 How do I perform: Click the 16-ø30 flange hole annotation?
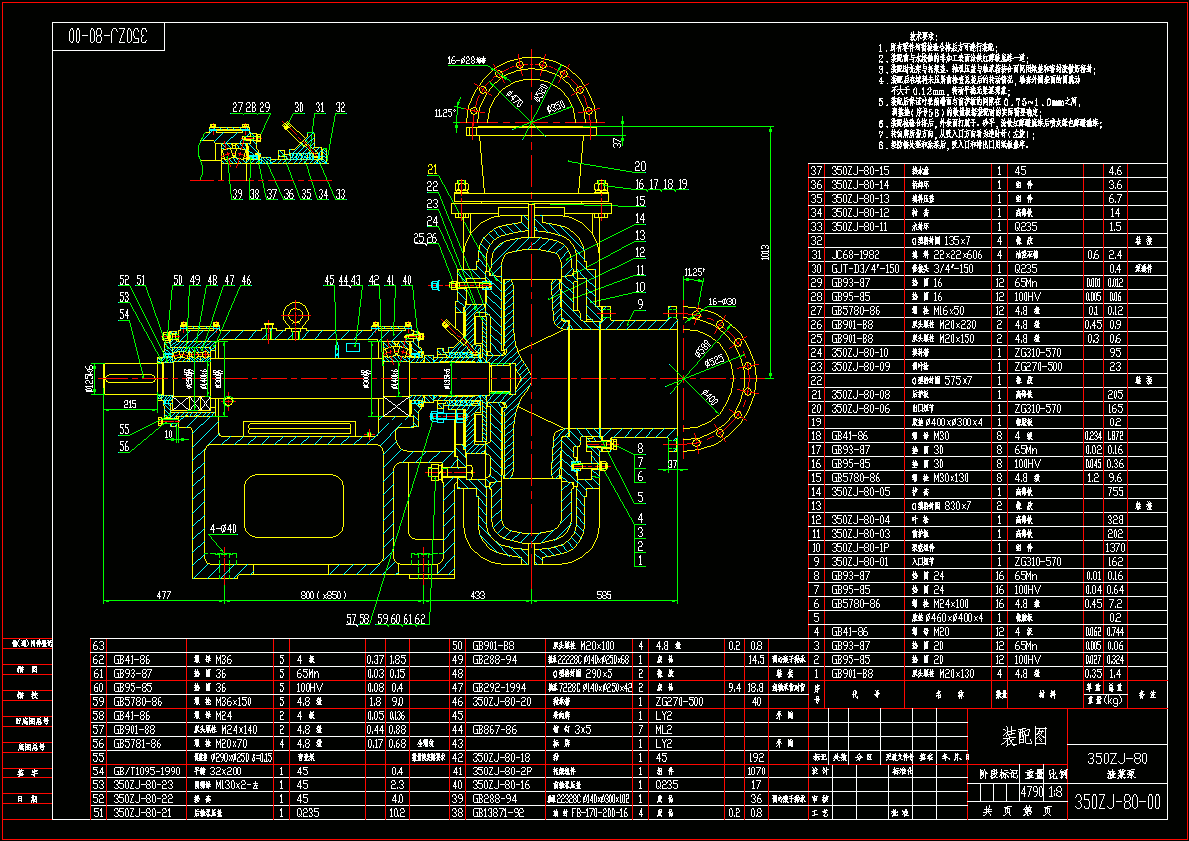[x=722, y=302]
